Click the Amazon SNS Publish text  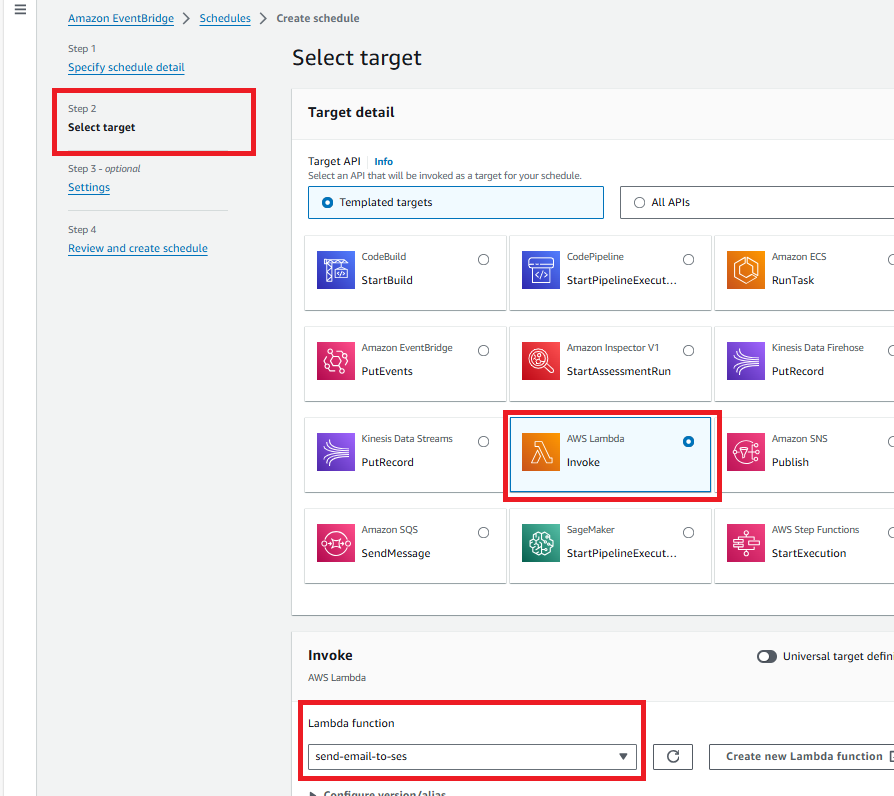790,462
